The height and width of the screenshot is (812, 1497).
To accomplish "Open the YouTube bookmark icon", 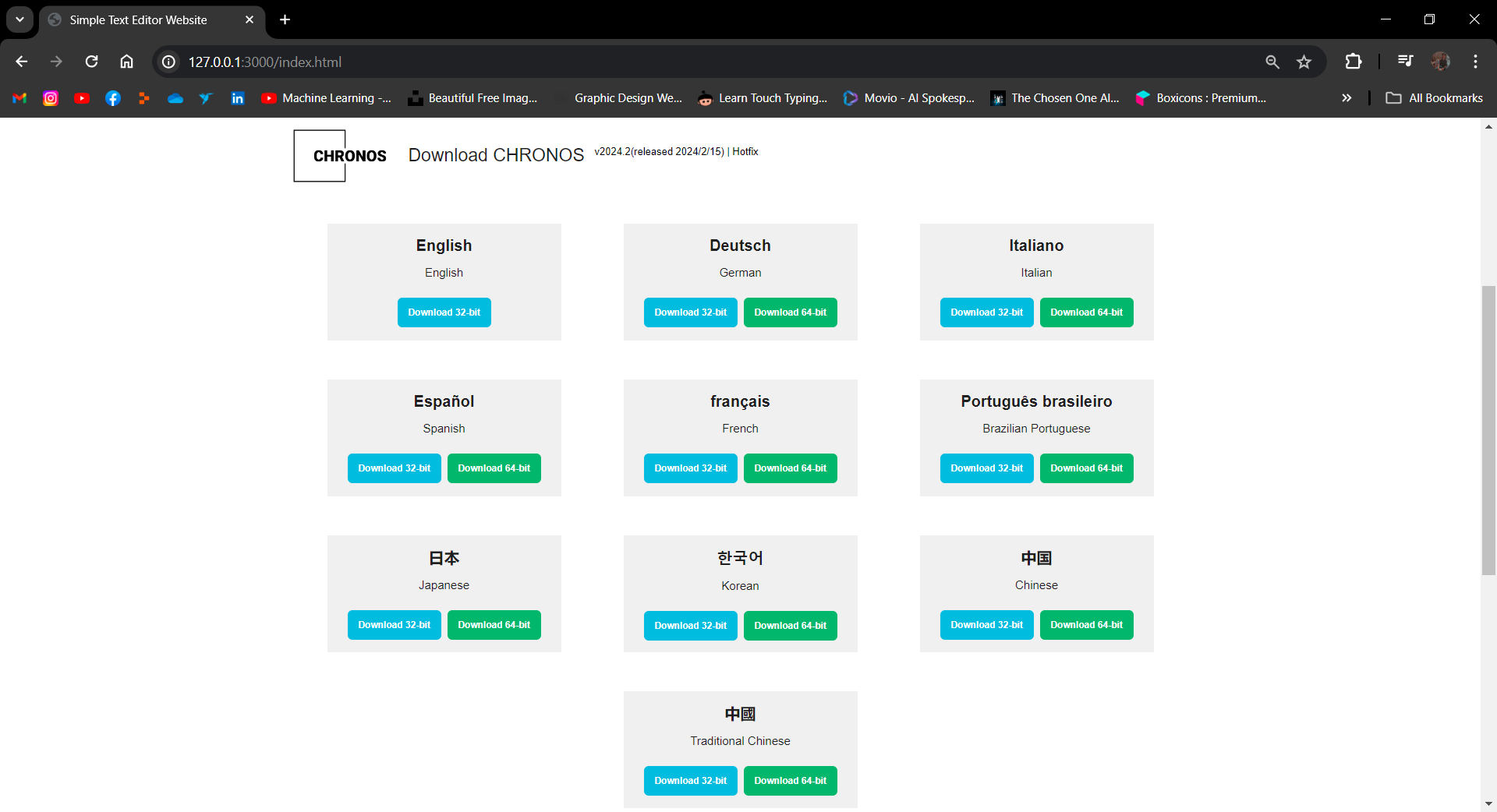I will tap(82, 98).
